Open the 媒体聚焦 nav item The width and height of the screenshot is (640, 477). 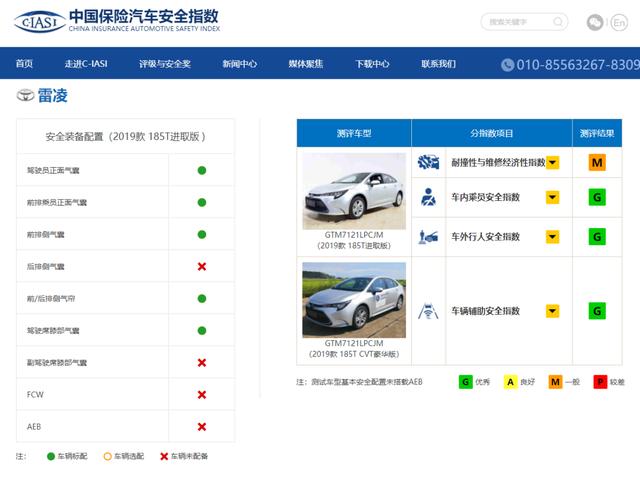click(x=306, y=64)
